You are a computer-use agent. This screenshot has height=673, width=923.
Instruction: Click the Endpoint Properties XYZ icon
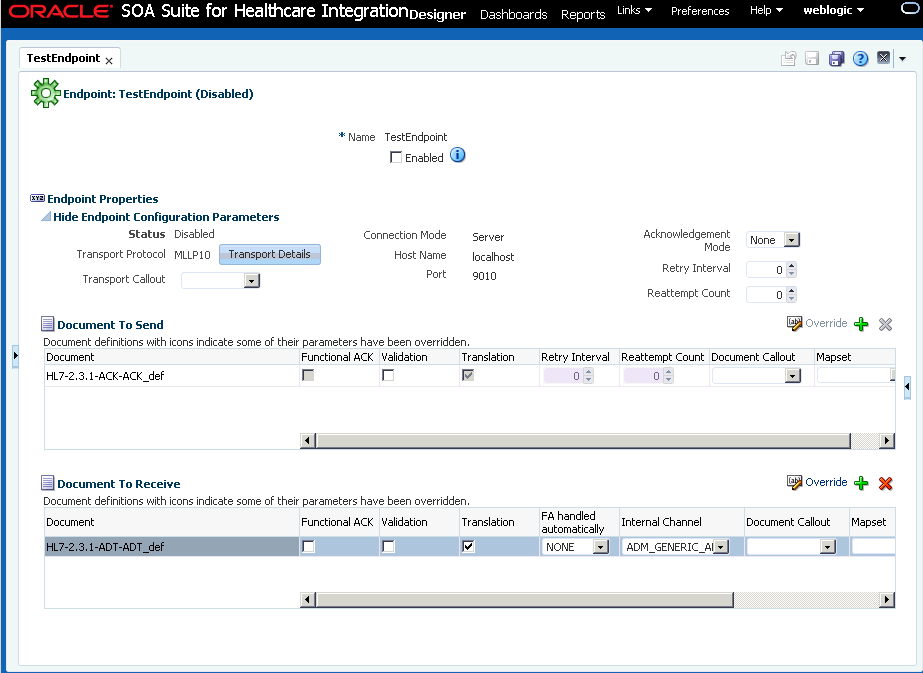coord(37,198)
